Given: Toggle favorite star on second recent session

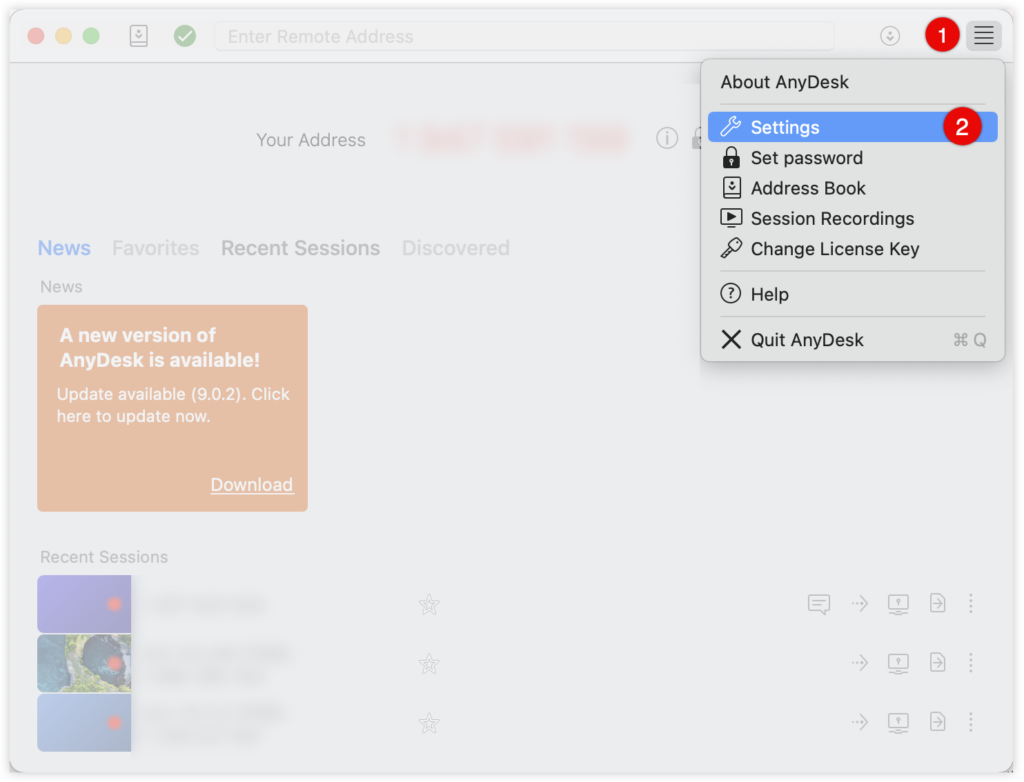Looking at the screenshot, I should (429, 664).
